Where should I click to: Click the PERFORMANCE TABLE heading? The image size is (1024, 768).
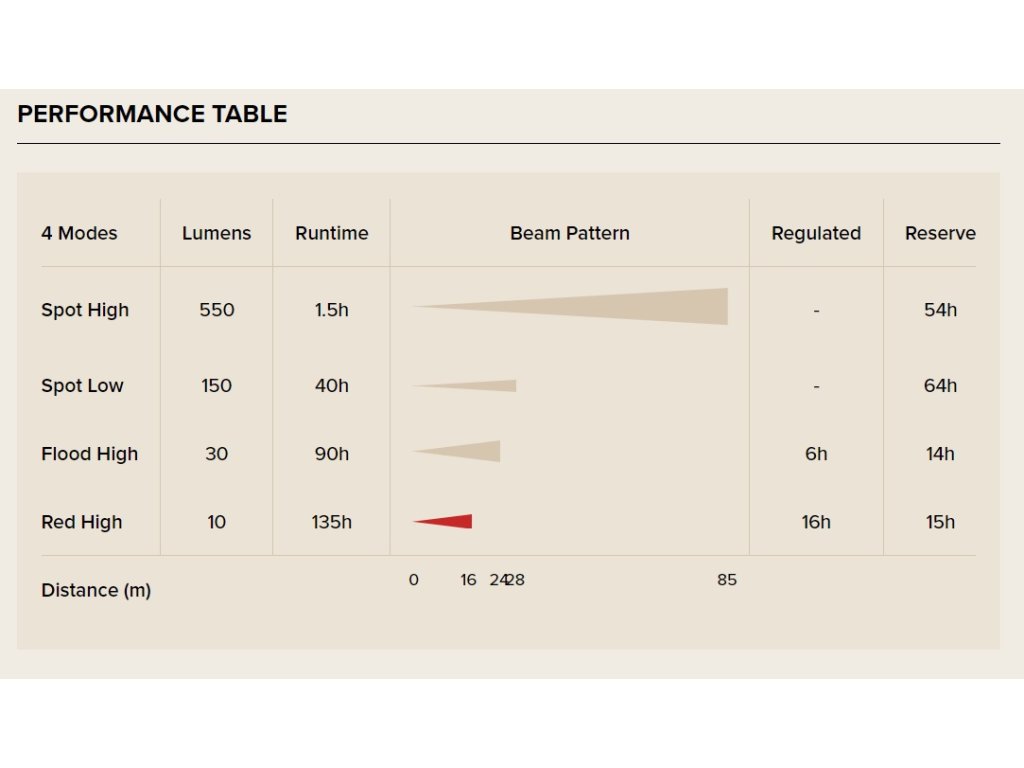(152, 114)
